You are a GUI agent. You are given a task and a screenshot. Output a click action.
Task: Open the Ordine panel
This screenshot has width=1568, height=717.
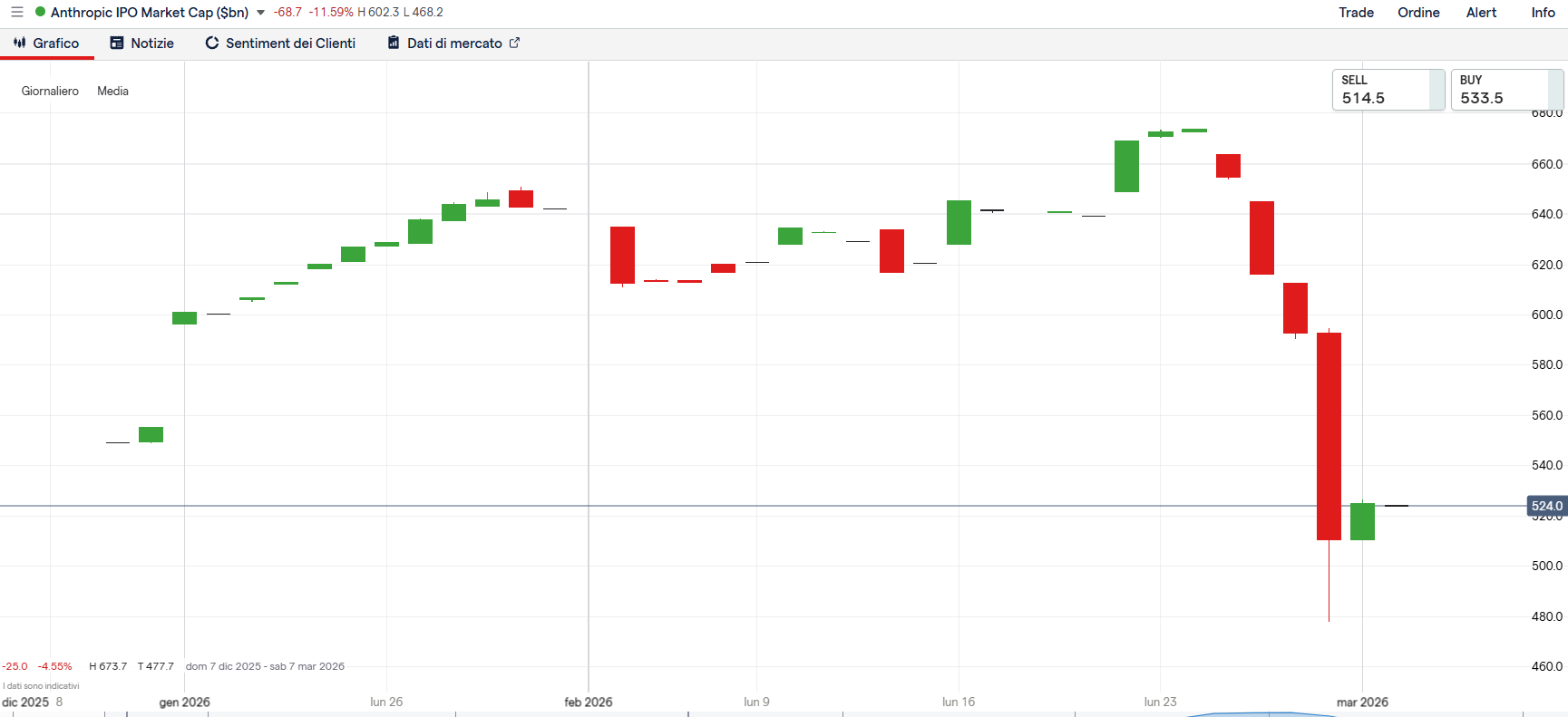tap(1418, 13)
